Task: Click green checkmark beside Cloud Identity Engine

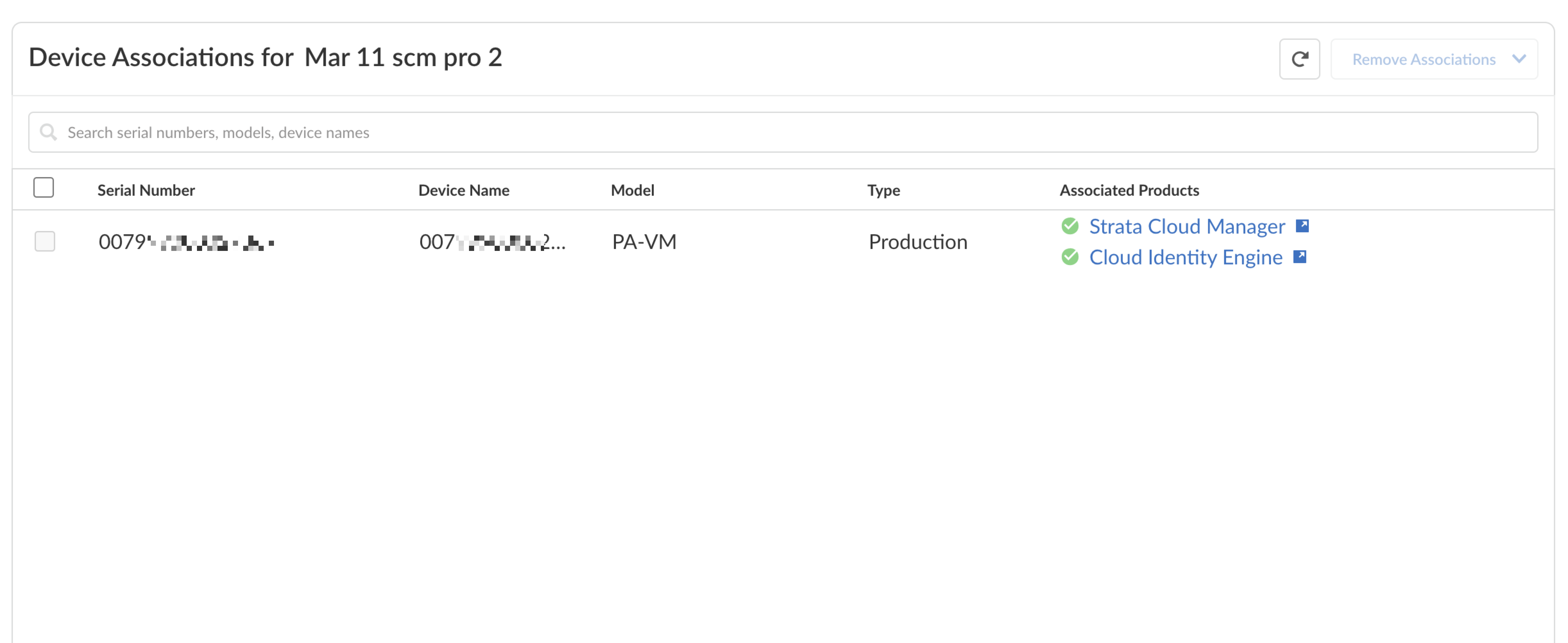Action: tap(1069, 257)
